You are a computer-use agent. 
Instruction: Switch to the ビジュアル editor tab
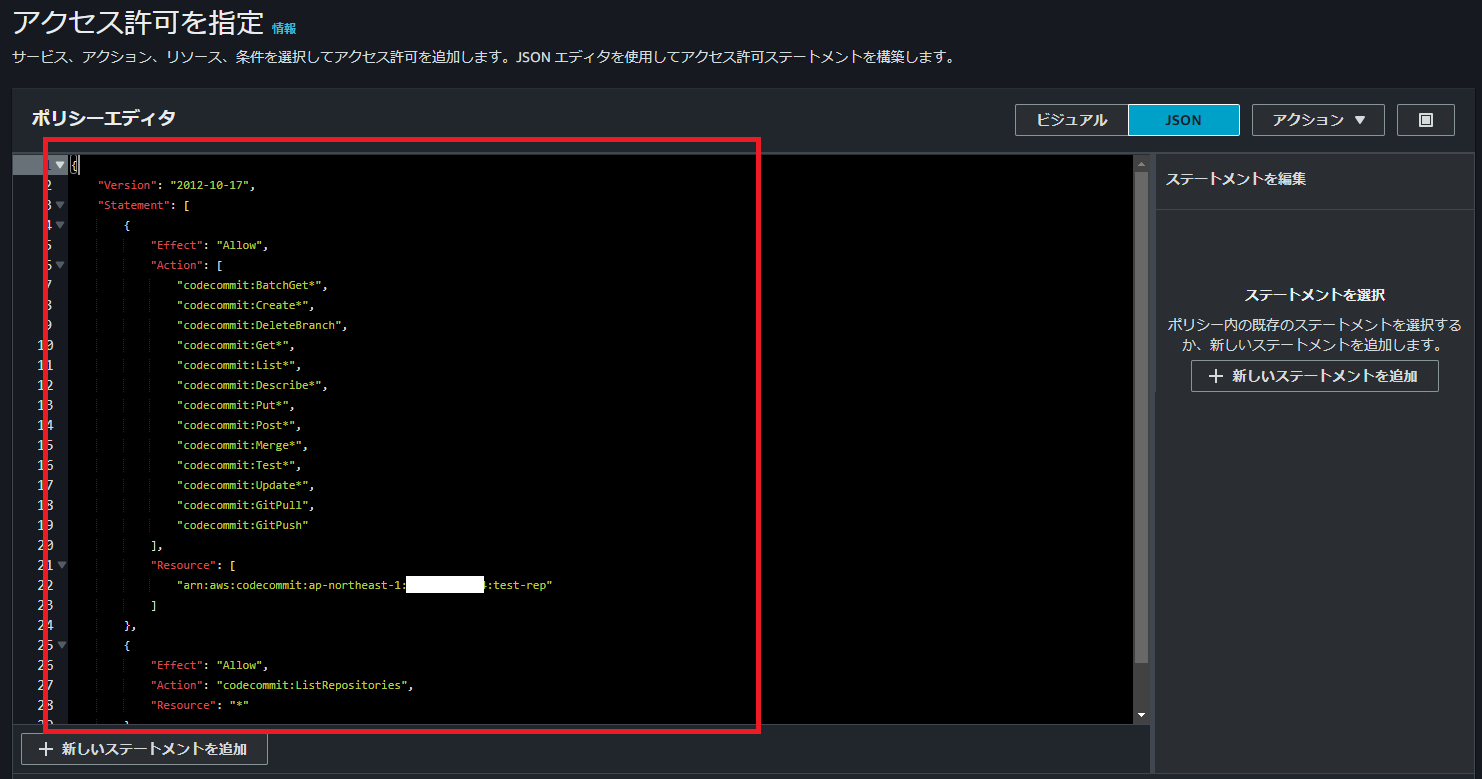[1071, 119]
